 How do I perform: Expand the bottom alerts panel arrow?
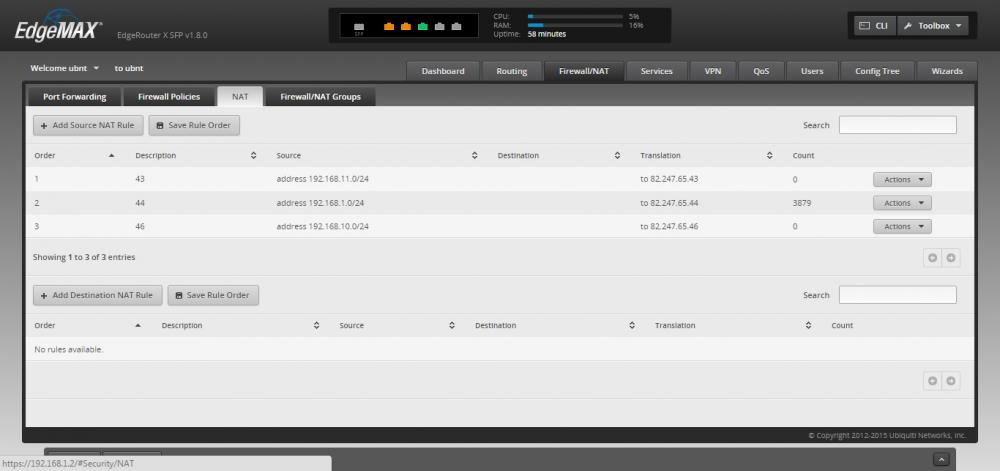pyautogui.click(x=941, y=459)
